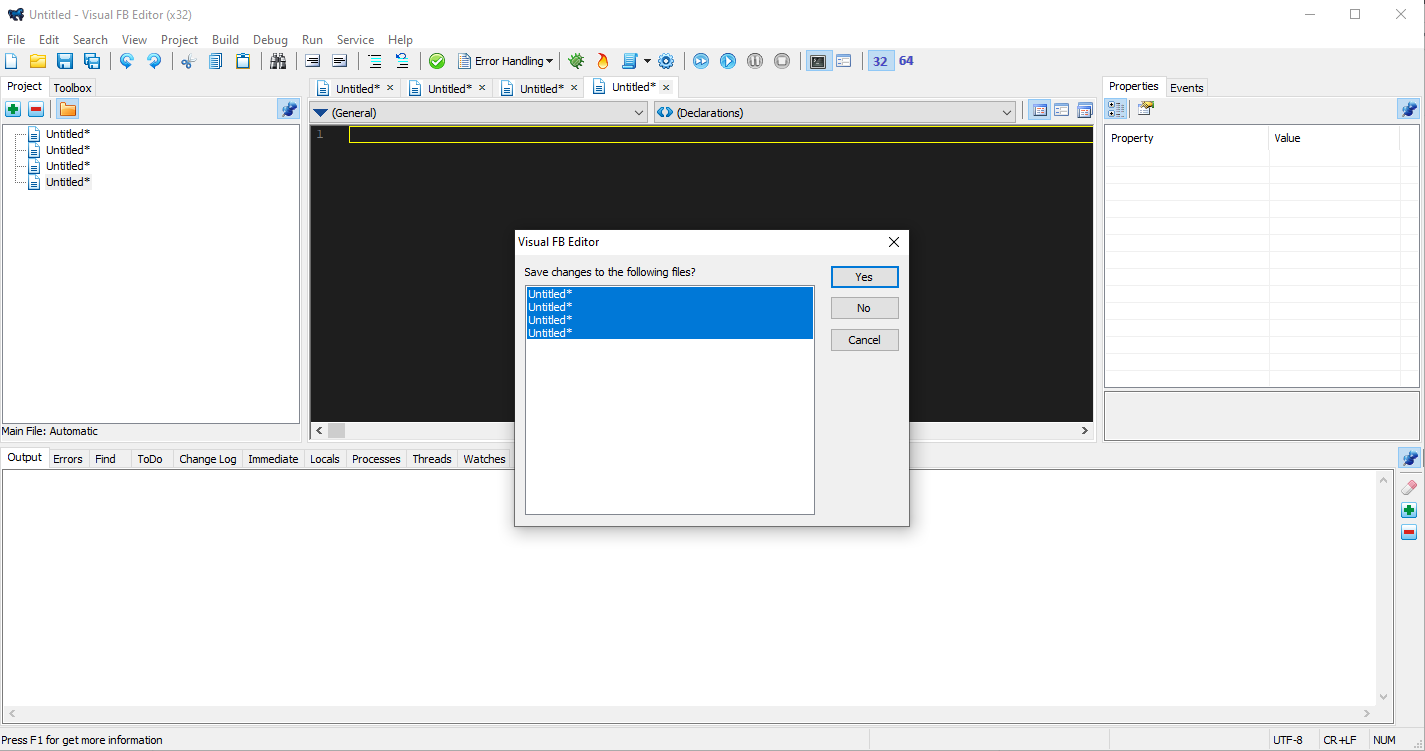Click the green compile check icon
The height and width of the screenshot is (751, 1425).
[437, 61]
